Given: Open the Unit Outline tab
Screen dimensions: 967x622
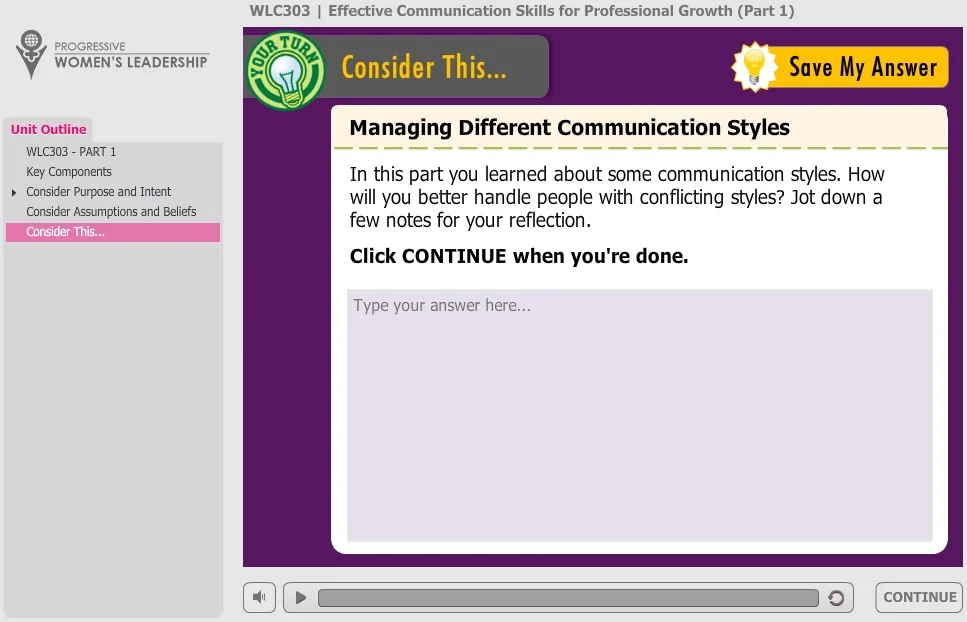Looking at the screenshot, I should click(x=49, y=129).
